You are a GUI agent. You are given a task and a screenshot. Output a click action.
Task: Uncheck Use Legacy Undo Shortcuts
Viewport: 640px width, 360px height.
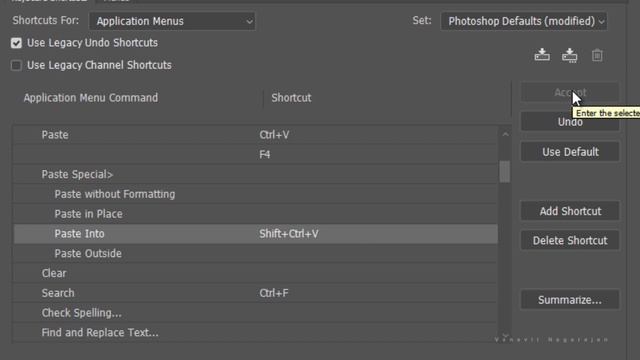[16, 43]
